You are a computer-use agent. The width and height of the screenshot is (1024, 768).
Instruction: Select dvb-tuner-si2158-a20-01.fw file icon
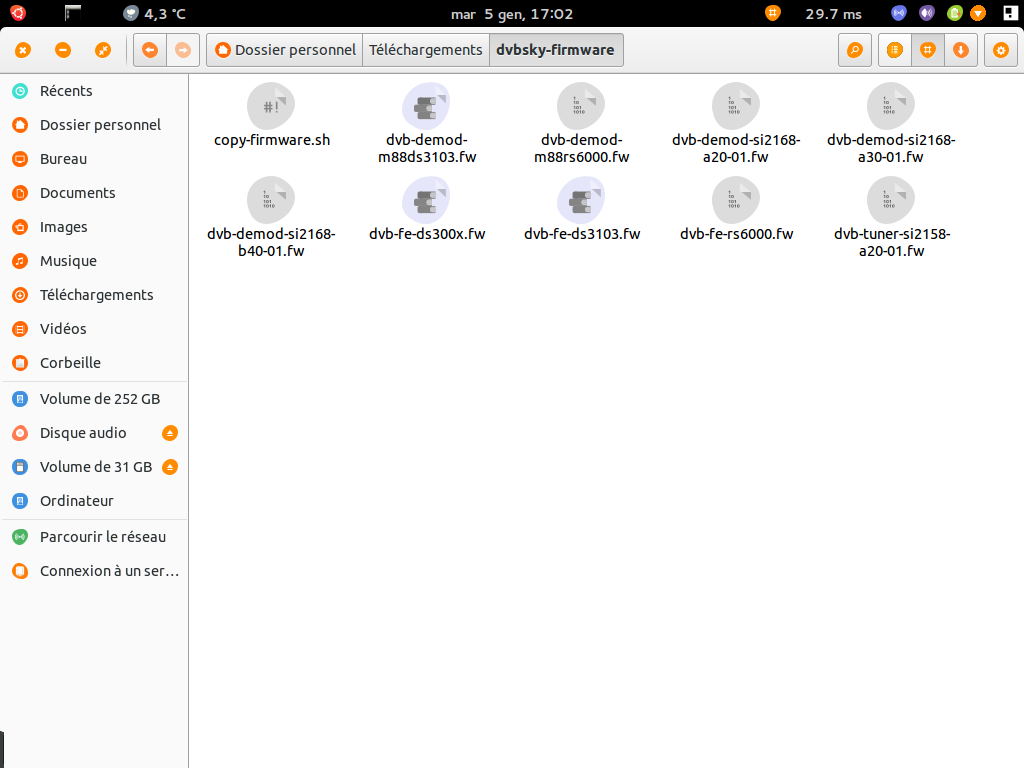tap(890, 200)
